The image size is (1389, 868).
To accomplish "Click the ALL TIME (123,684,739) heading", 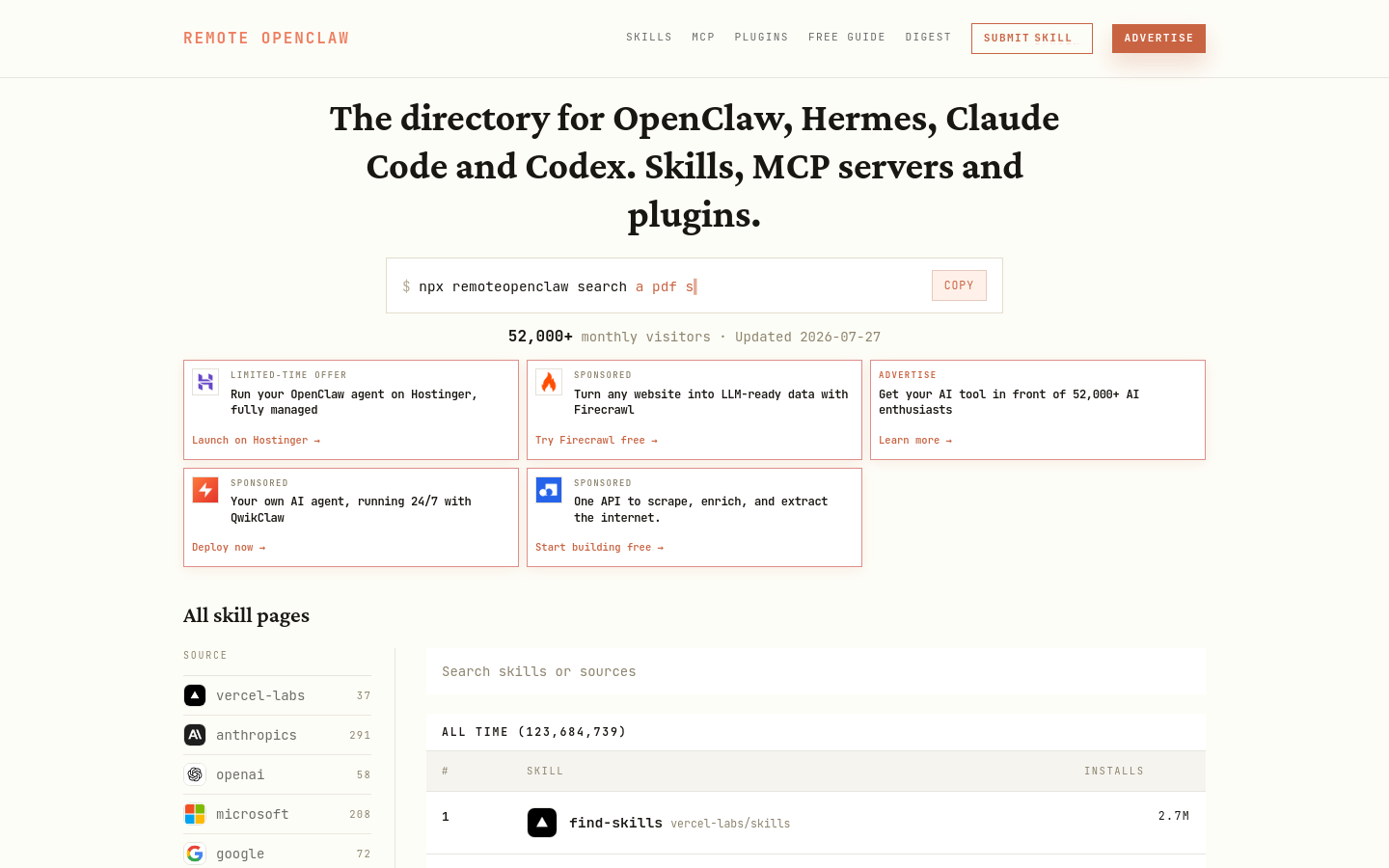I will pyautogui.click(x=534, y=732).
